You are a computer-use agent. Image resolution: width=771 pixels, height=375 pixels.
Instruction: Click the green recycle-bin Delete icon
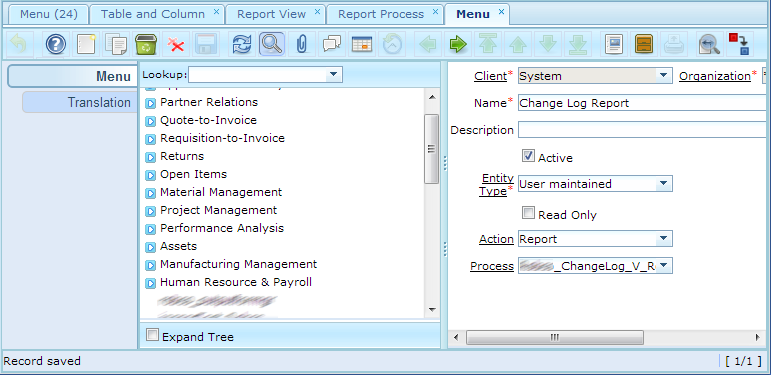pos(146,45)
